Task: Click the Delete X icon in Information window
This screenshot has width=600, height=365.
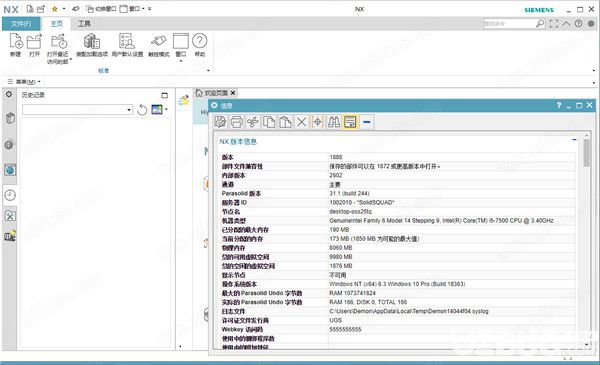Action: [302, 122]
